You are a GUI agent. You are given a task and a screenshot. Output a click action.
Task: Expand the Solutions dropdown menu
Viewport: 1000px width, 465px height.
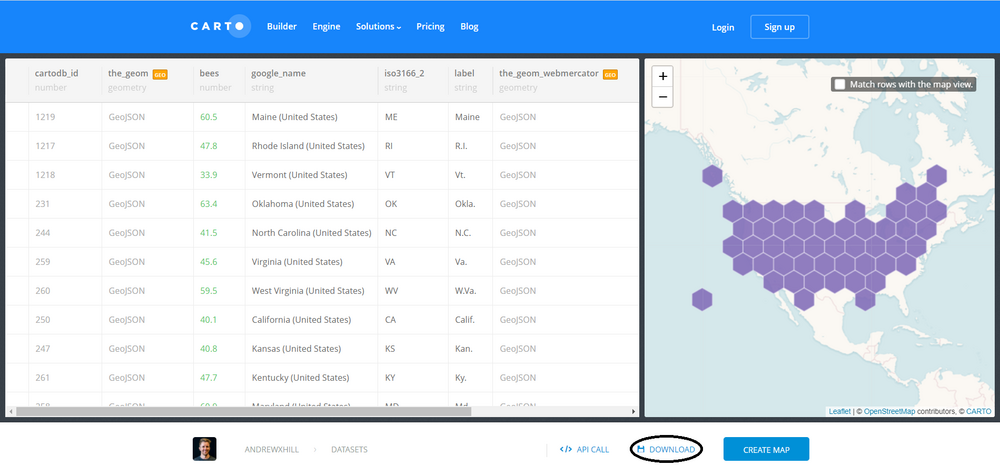click(378, 27)
